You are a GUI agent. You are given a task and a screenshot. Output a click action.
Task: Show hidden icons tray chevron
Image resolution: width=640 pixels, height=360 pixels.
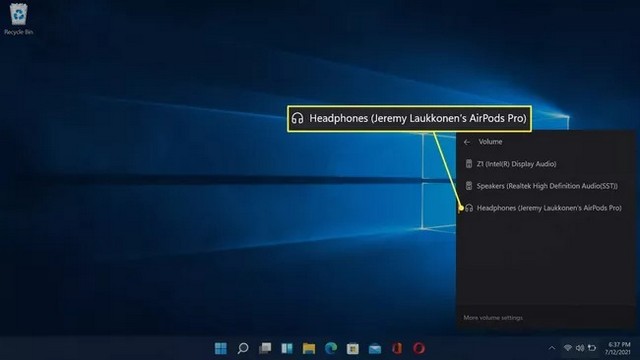(x=551, y=348)
